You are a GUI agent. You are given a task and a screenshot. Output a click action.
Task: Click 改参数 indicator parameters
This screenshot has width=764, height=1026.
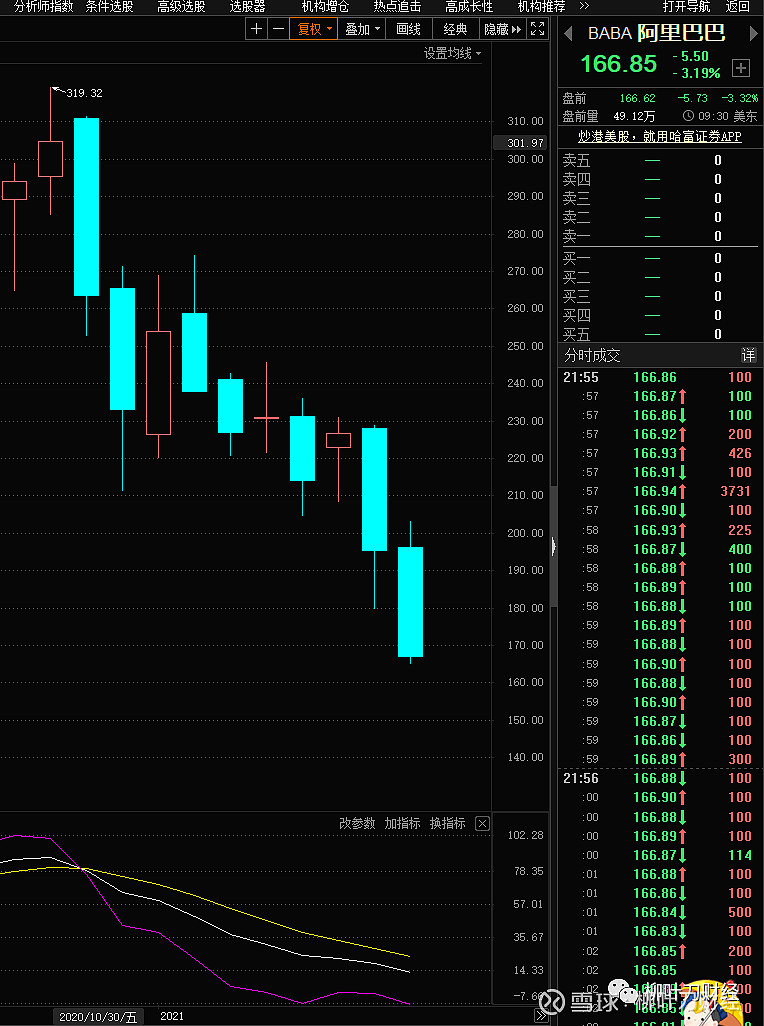[x=357, y=823]
